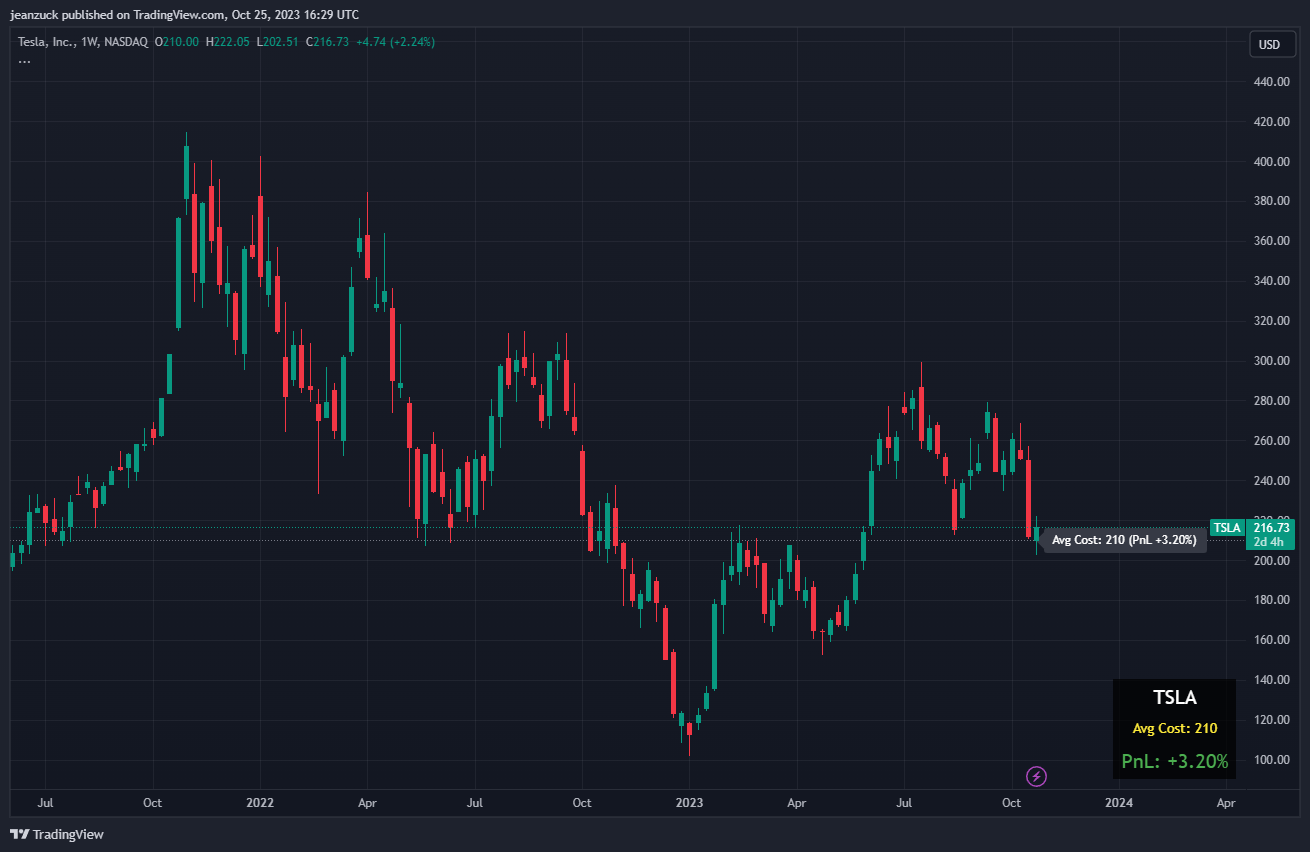Viewport: 1310px width, 852px height.
Task: Click the 280.00 price axis label
Action: tap(1271, 401)
